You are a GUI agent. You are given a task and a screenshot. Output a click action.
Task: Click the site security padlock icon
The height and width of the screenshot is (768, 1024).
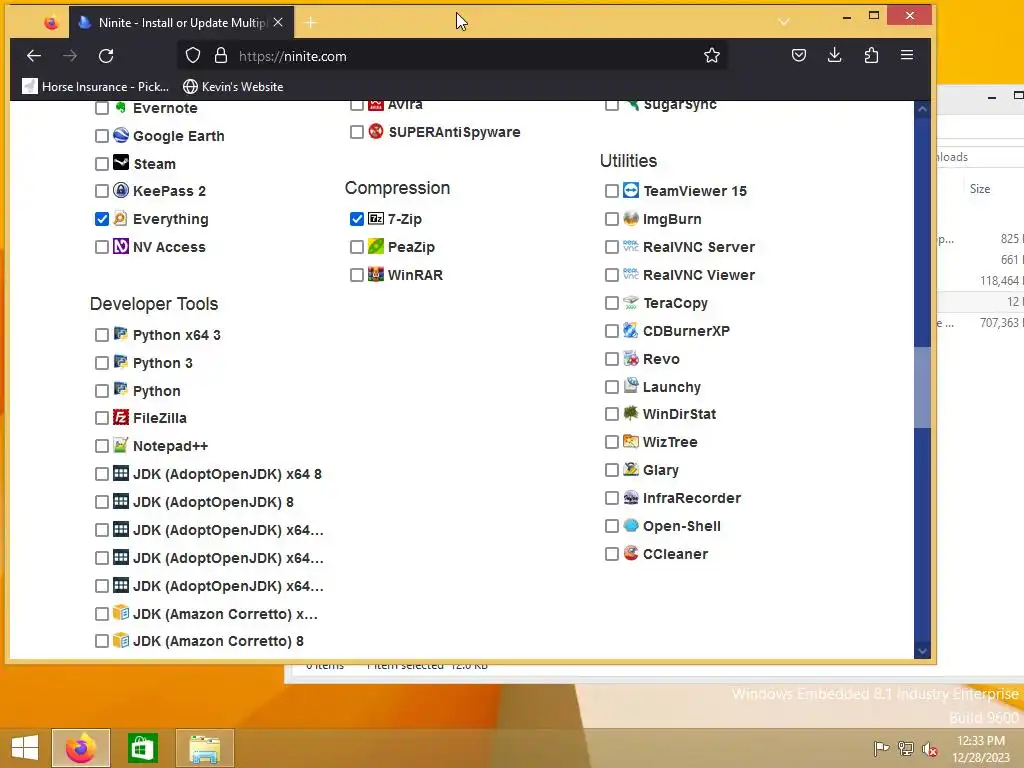coord(221,56)
